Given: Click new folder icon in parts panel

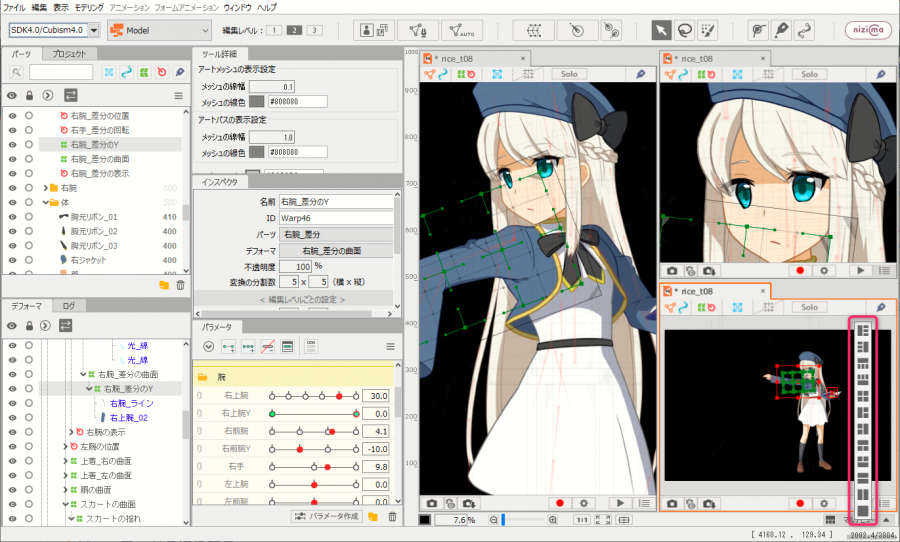Looking at the screenshot, I should (164, 285).
